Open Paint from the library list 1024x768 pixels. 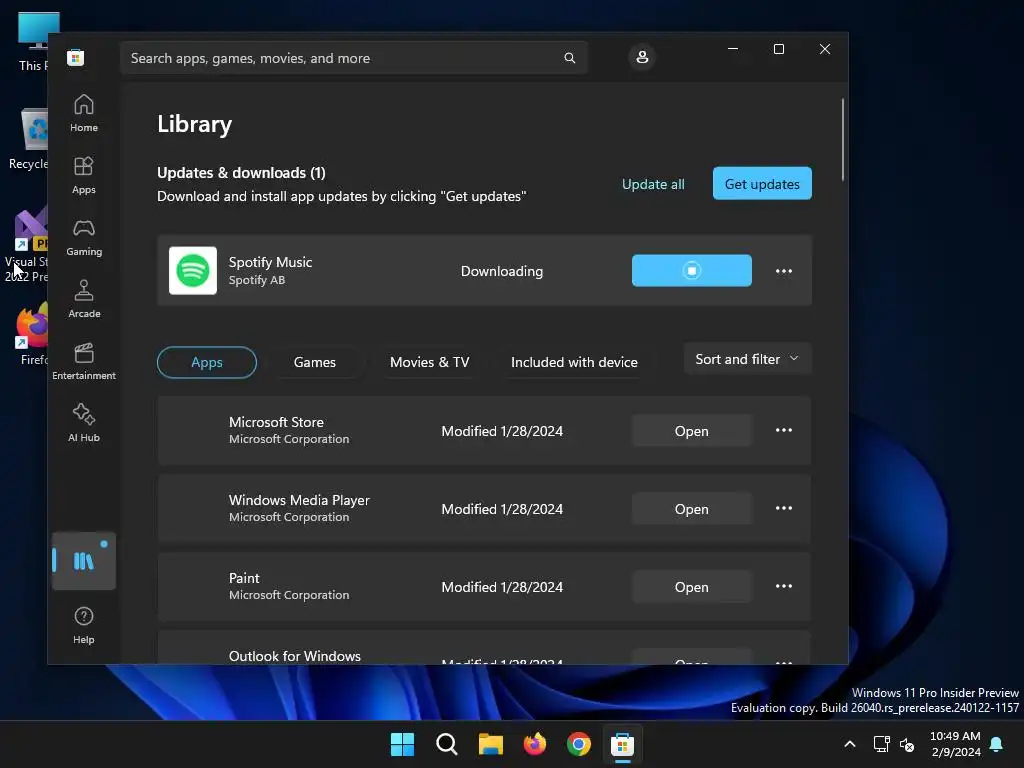click(692, 587)
